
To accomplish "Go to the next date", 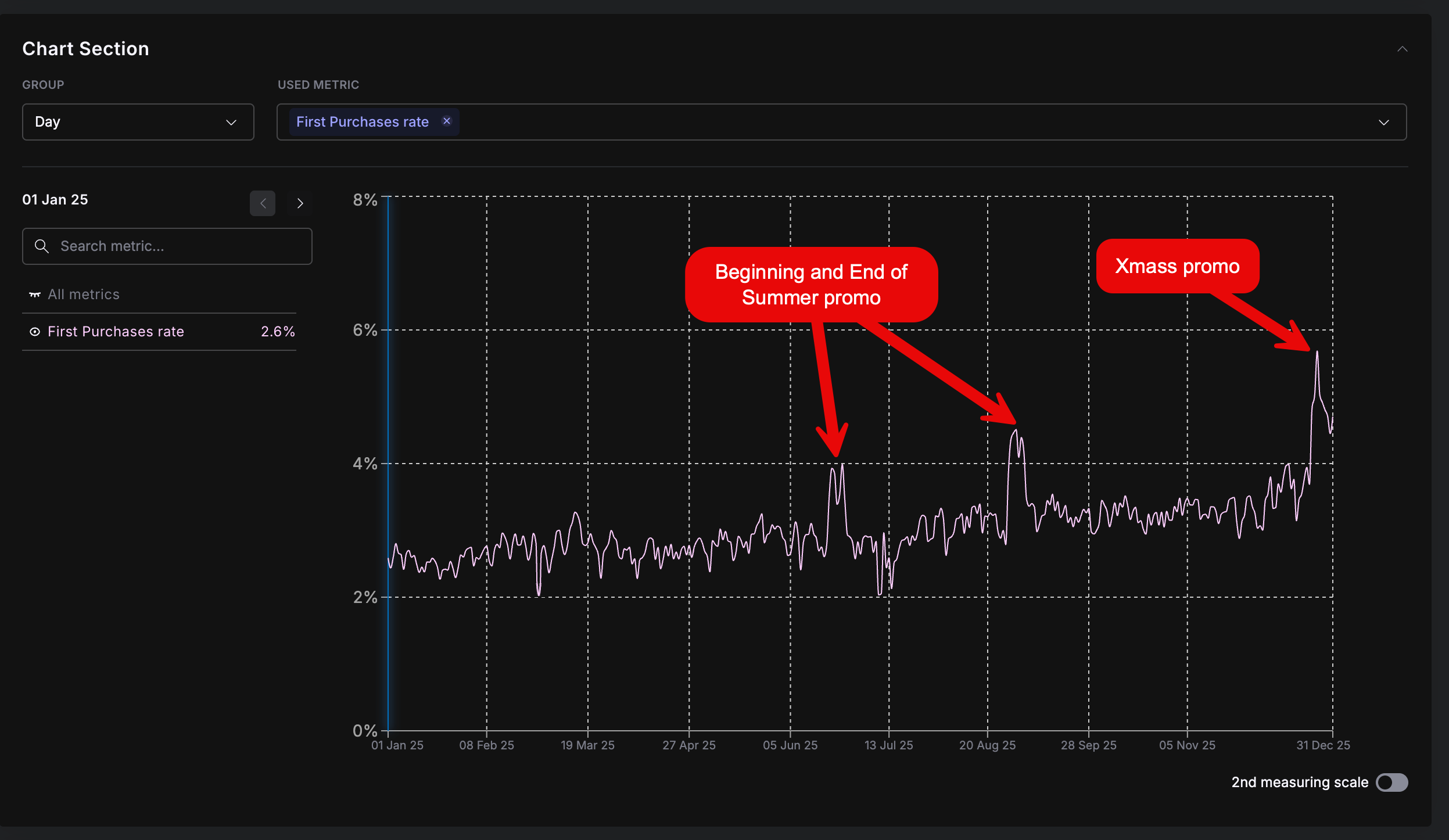I will [x=300, y=203].
